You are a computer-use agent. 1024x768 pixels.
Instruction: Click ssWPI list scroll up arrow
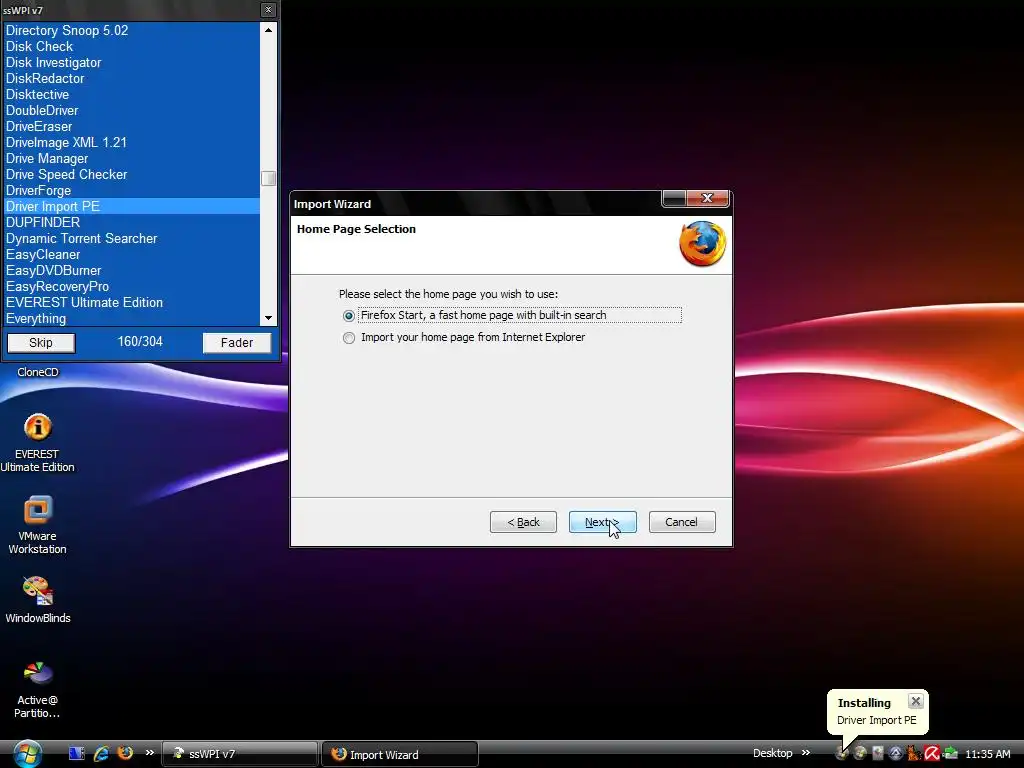pos(268,30)
